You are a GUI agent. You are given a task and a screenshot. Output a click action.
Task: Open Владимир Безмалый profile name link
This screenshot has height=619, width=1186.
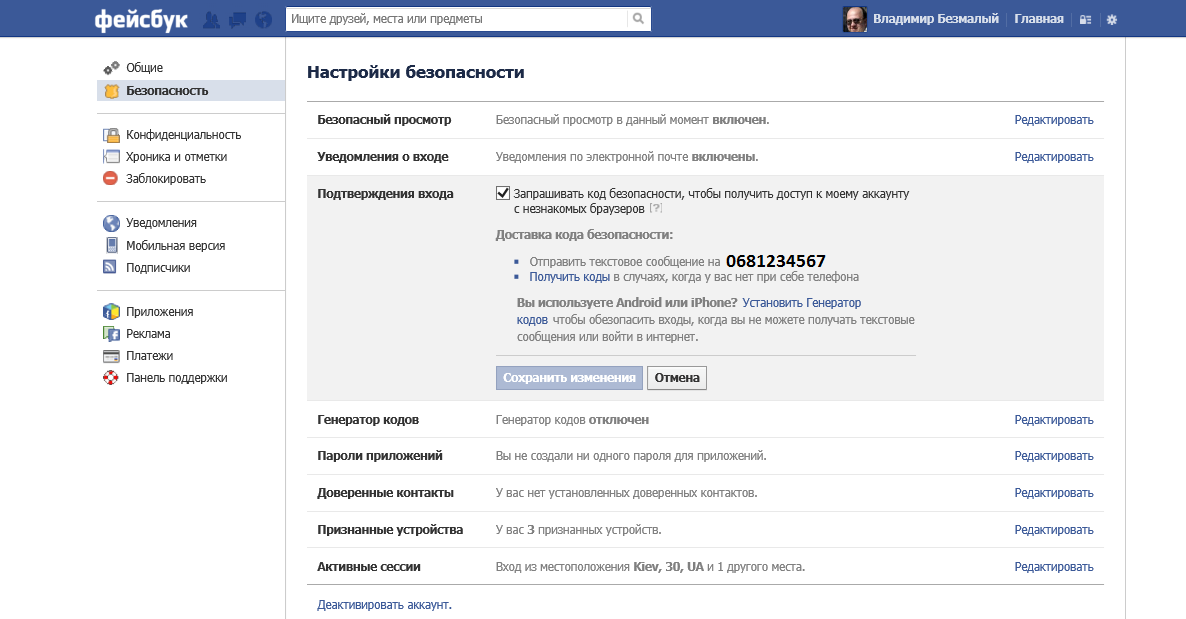[936, 19]
